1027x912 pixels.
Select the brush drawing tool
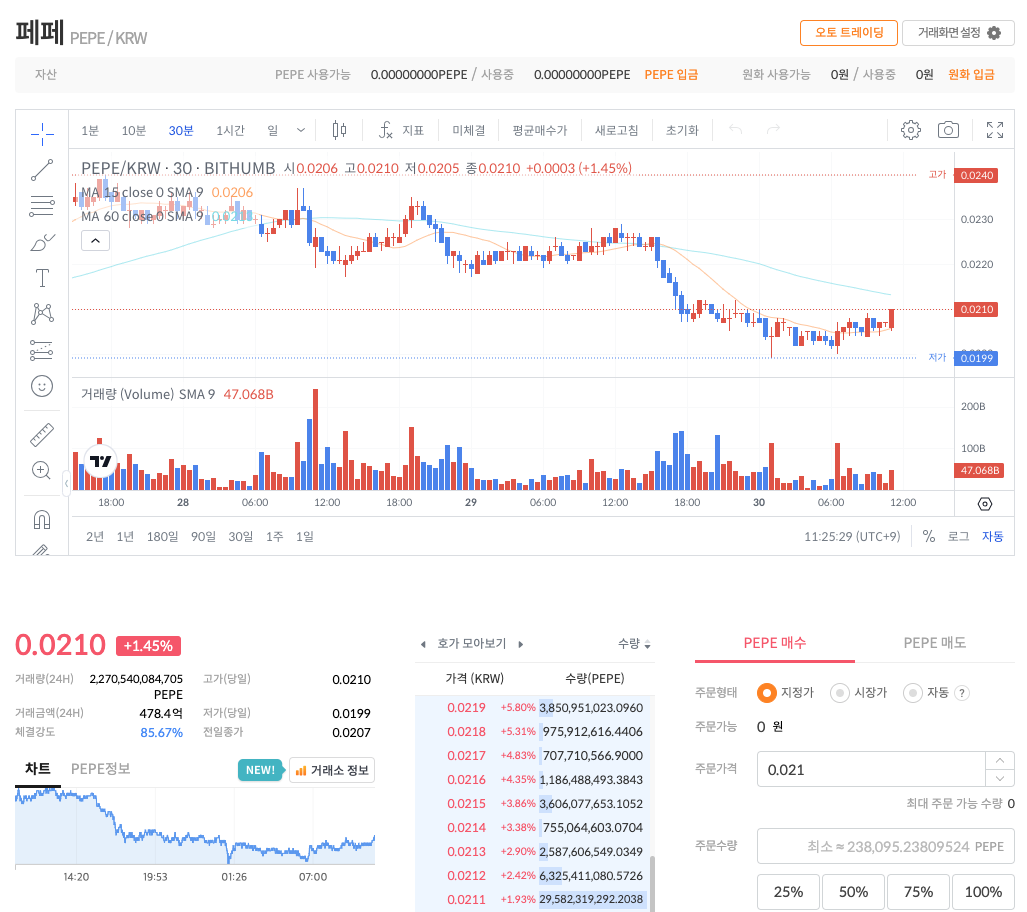(42, 242)
